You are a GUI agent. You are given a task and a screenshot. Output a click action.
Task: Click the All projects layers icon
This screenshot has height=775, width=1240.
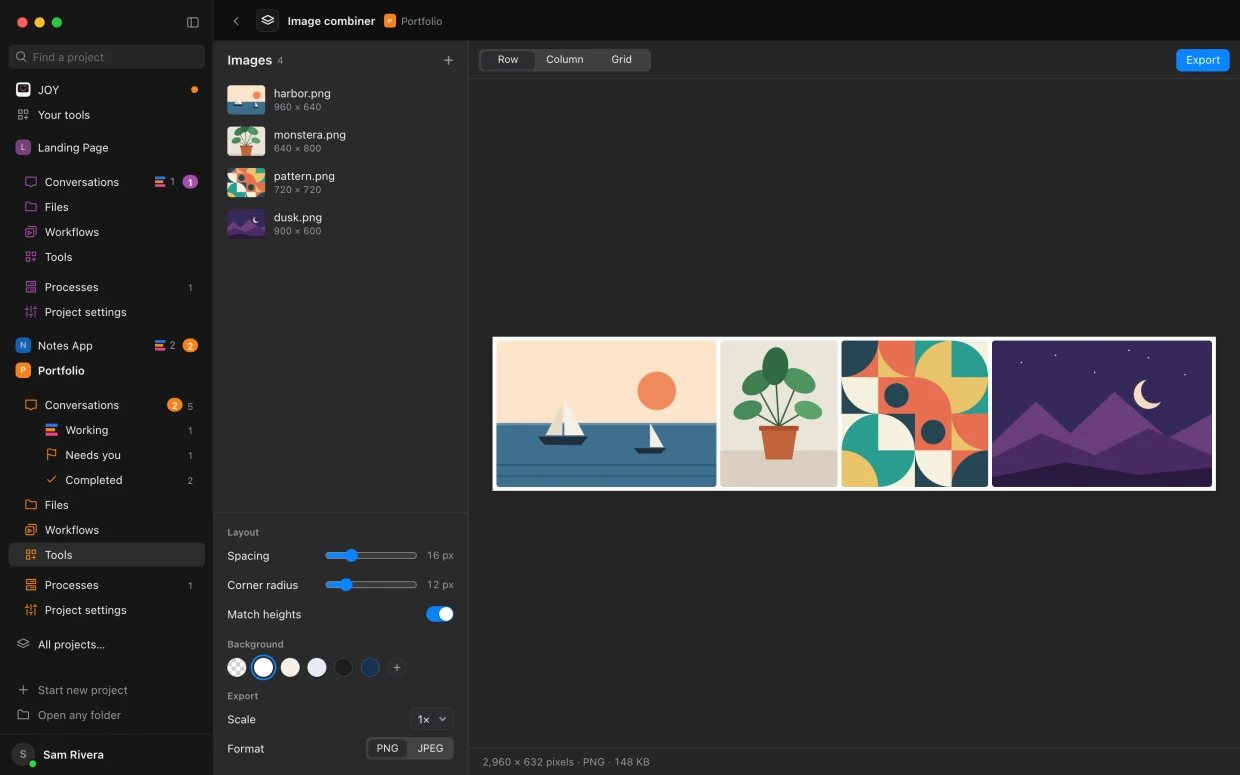point(23,644)
